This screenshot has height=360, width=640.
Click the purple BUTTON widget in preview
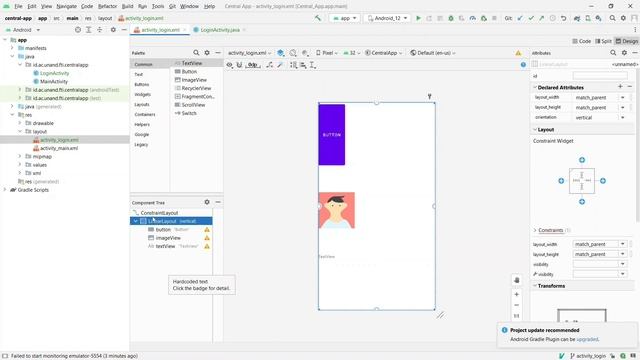coord(332,135)
